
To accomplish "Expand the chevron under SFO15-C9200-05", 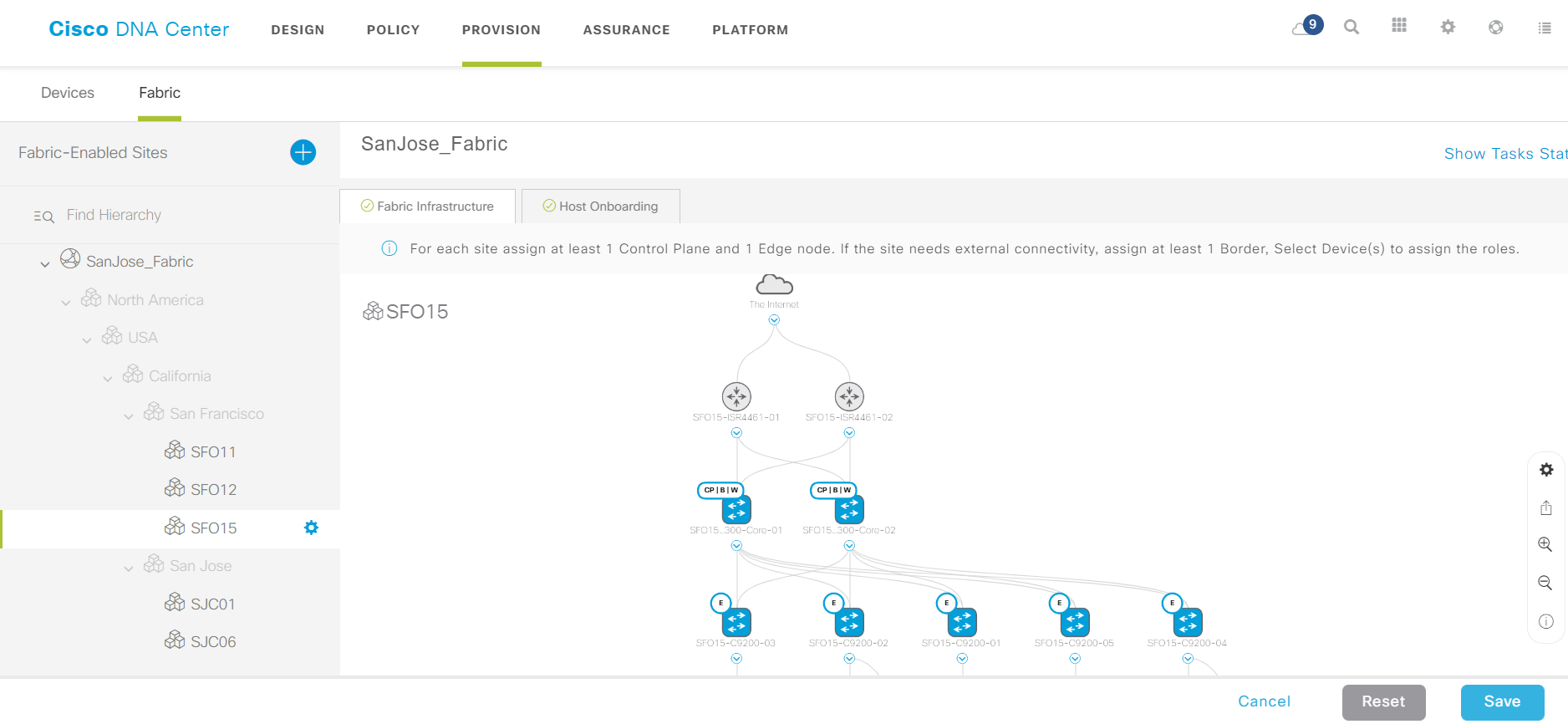I will 1075,659.
